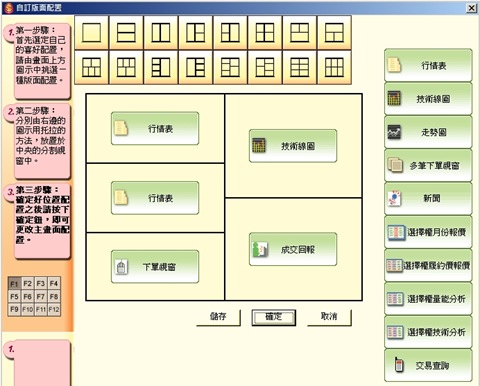Viewport: 480px width, 386px height.
Task: Switch to the F2 hotkey slot
Action: (28, 283)
